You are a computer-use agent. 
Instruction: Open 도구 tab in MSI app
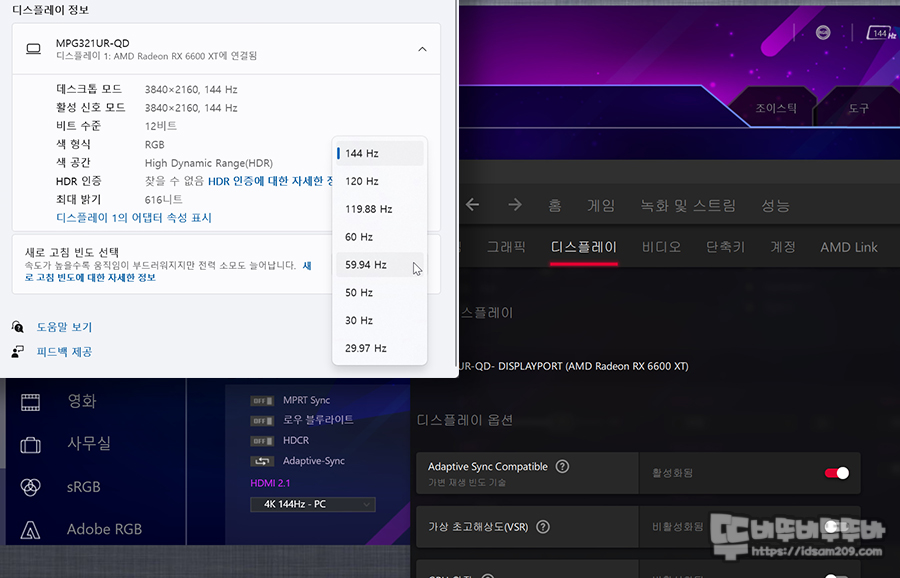coord(858,108)
